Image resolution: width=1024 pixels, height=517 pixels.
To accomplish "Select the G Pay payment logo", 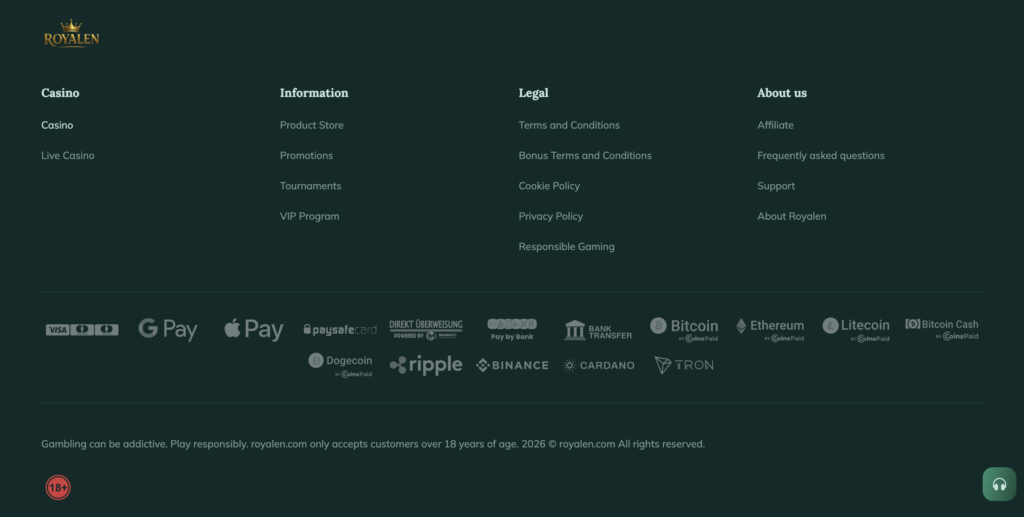I will coord(168,329).
